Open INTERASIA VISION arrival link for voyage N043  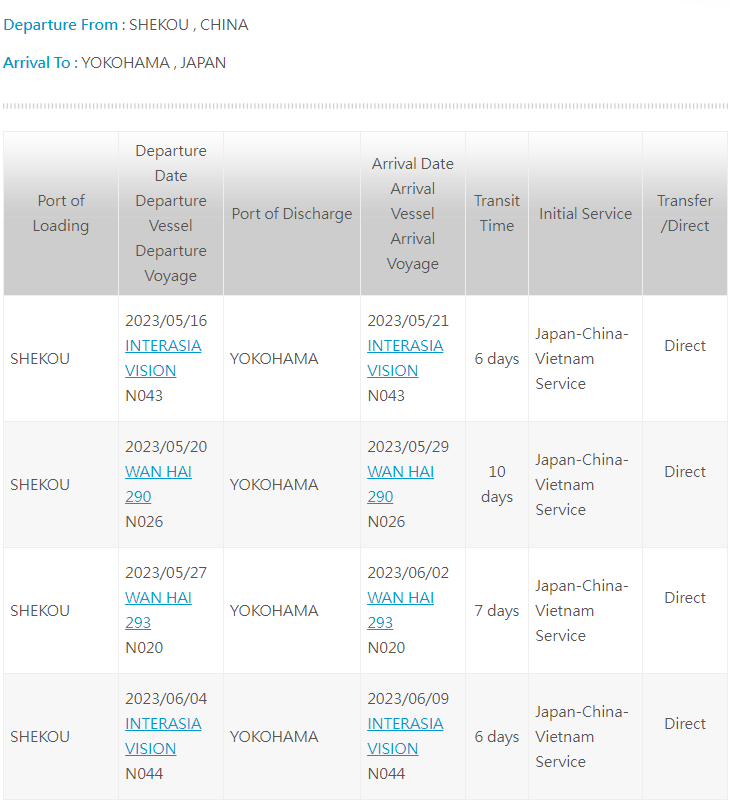404,358
